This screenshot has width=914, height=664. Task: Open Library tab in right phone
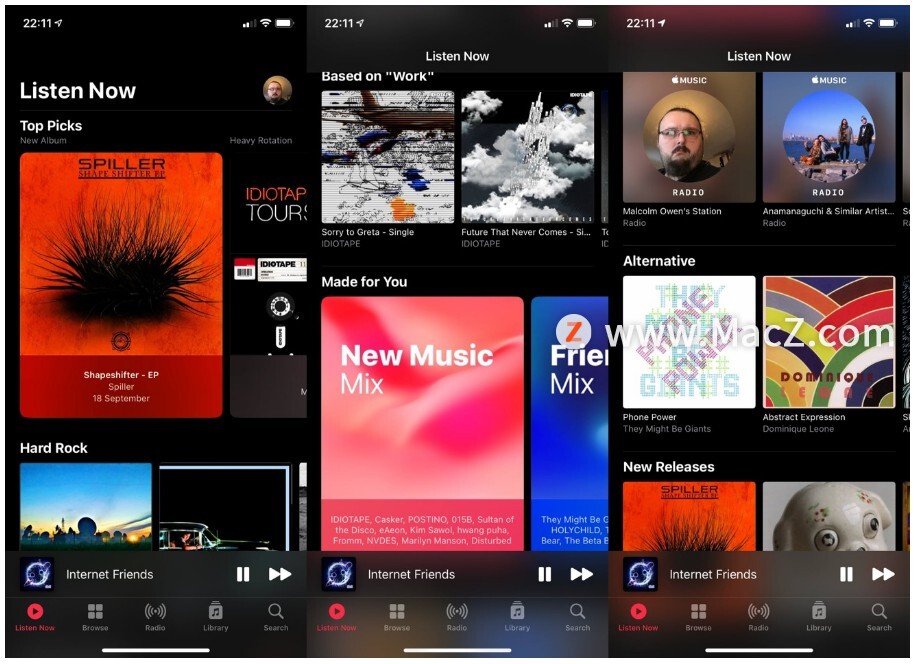coord(819,617)
